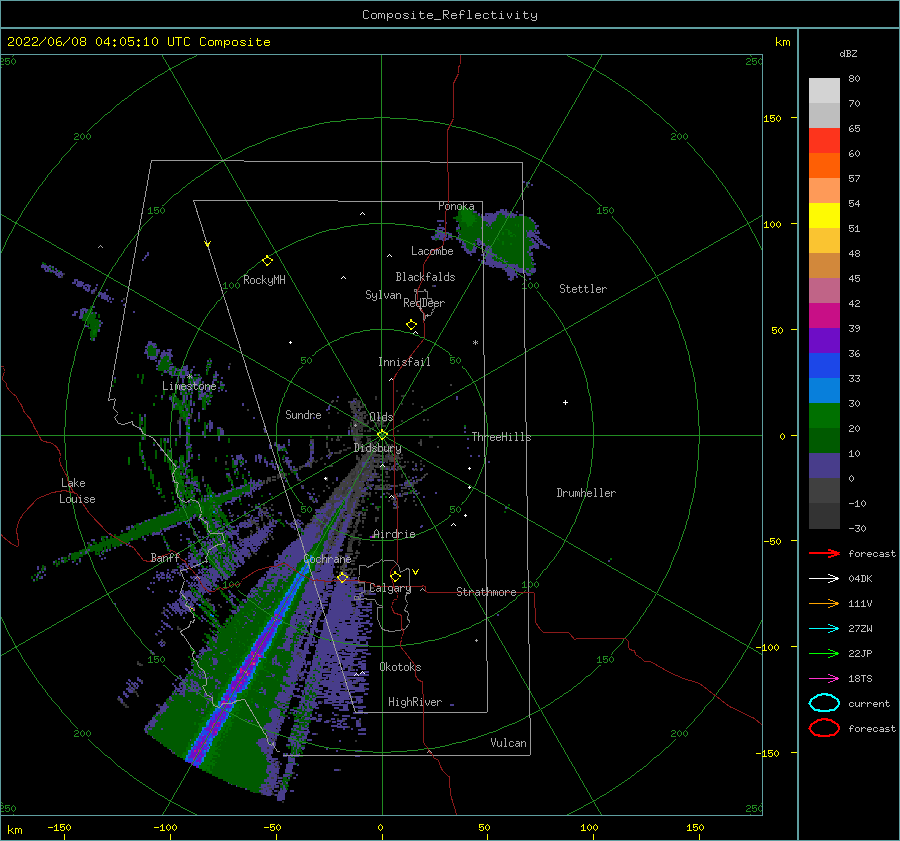Select the orange 60-57 dBZ color swatch
This screenshot has width=900, height=841.
point(824,166)
